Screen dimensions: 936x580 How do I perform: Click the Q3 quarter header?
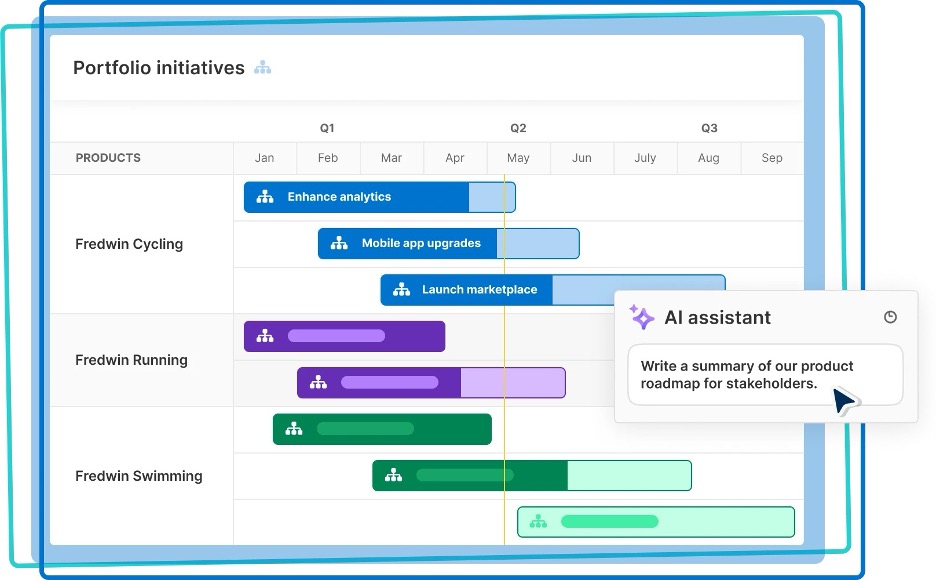click(709, 128)
